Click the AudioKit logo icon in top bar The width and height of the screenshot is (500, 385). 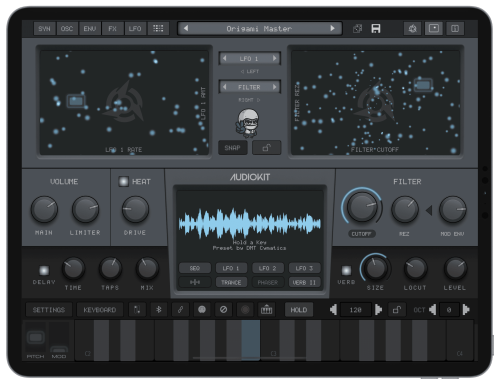pos(412,29)
